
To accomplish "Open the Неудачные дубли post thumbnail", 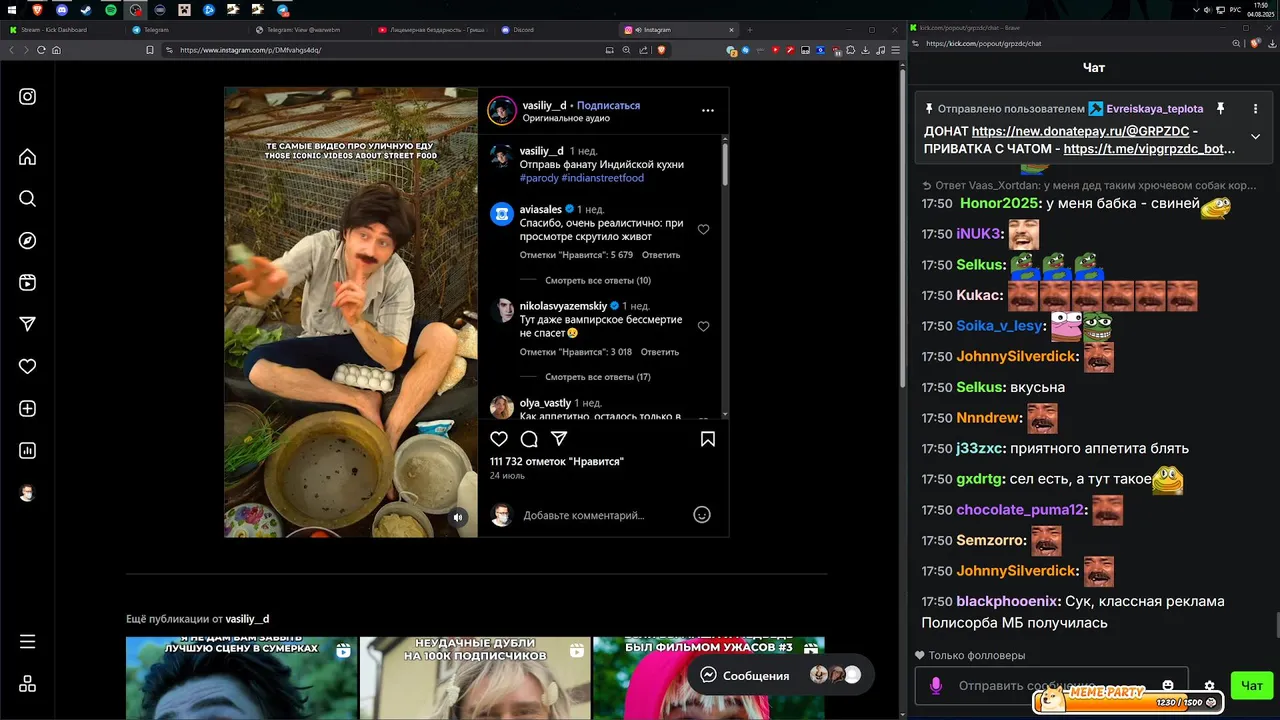I will pos(475,678).
